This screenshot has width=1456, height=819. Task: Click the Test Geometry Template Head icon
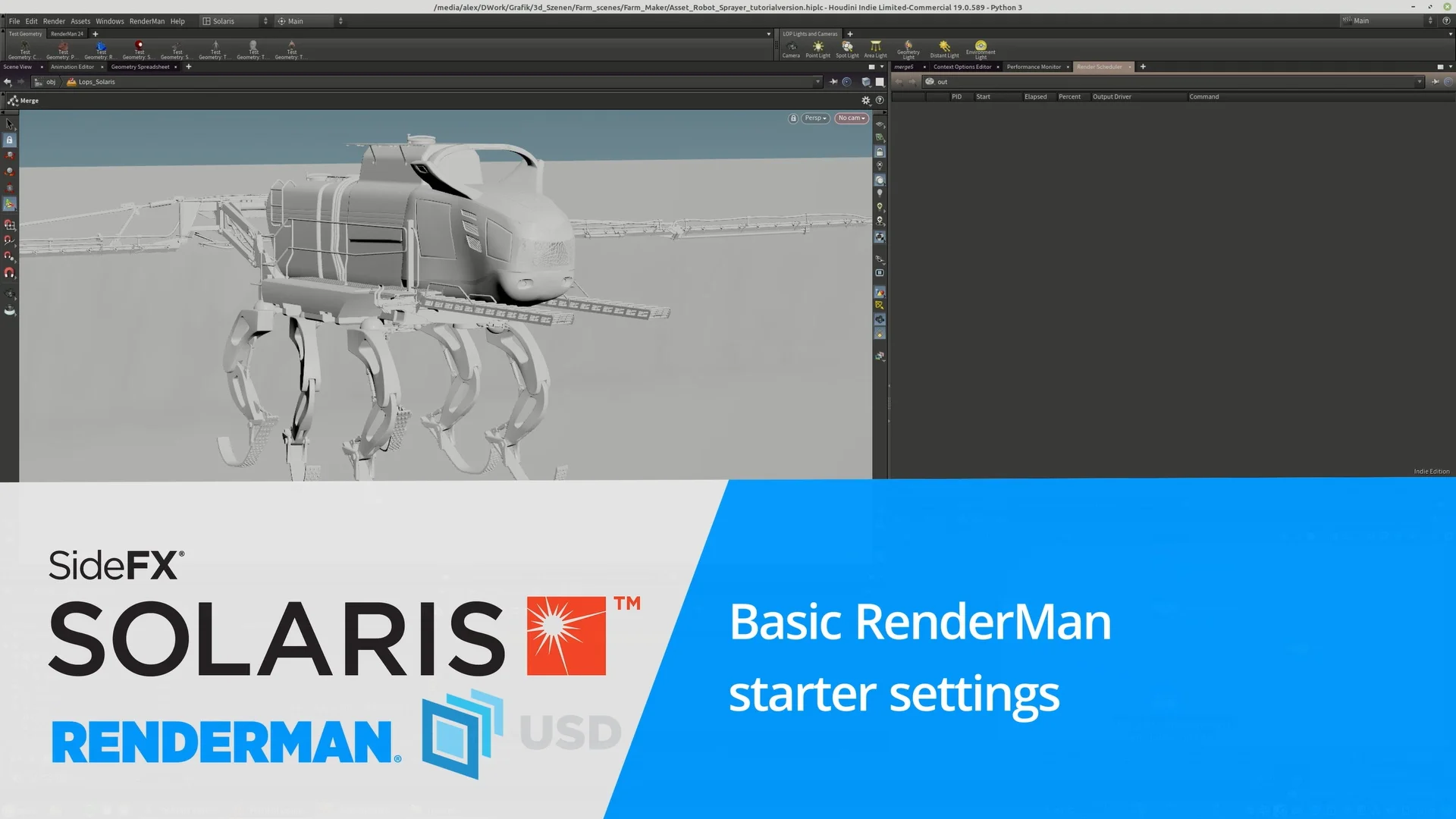click(x=253, y=50)
